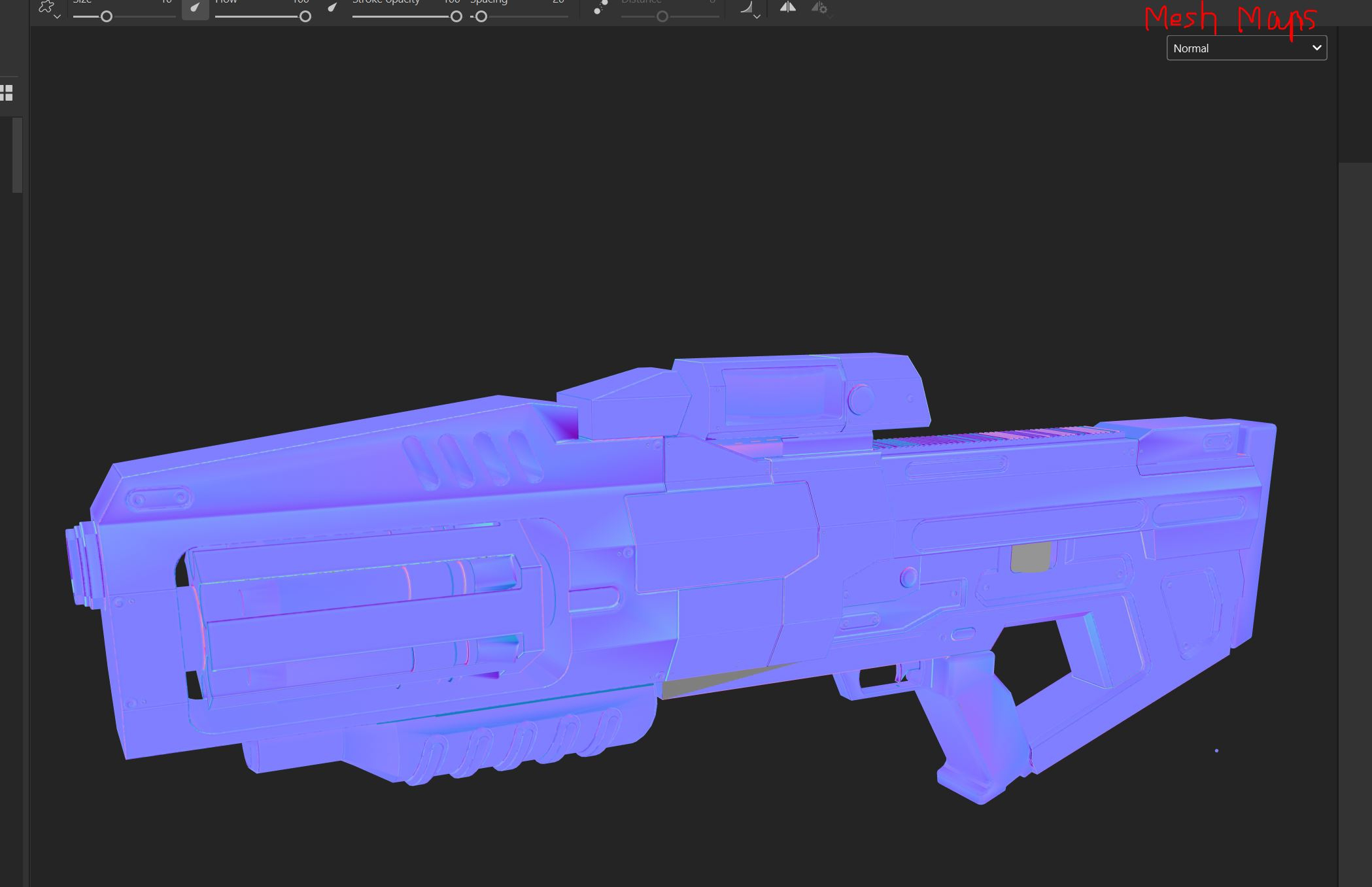
Task: Click the Size slider handle
Action: [x=106, y=17]
